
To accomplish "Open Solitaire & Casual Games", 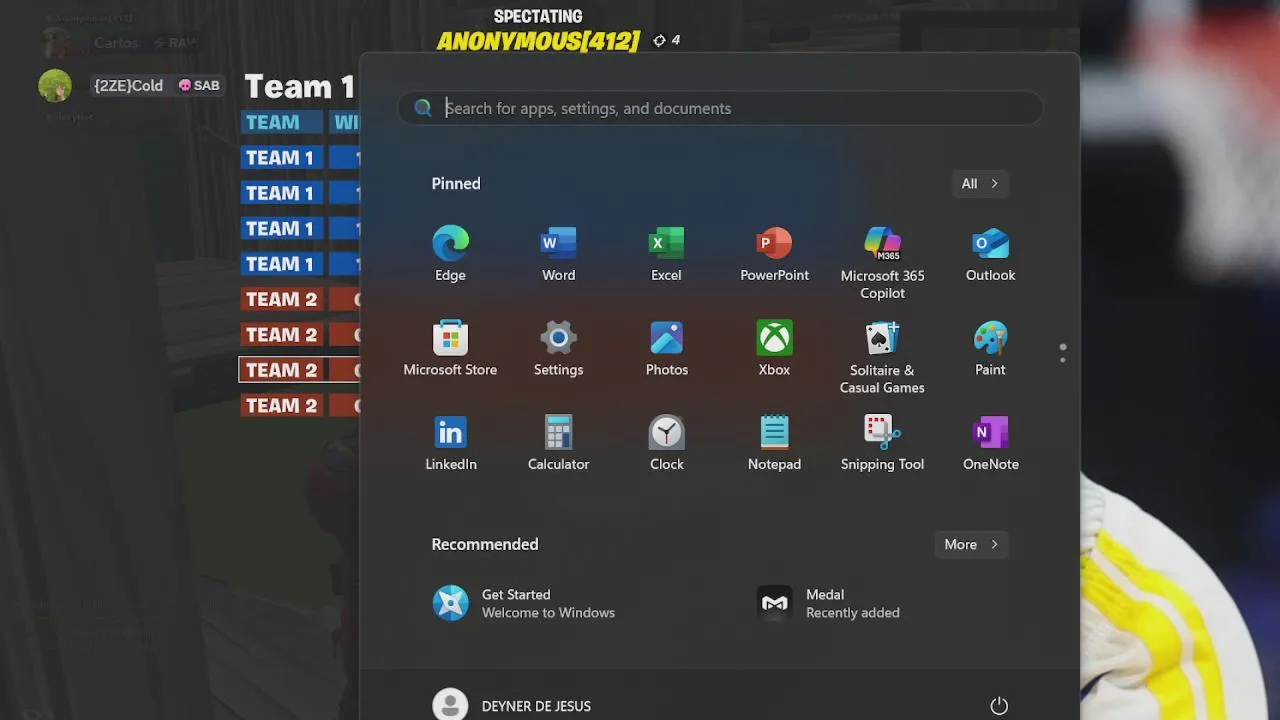I will (x=882, y=357).
